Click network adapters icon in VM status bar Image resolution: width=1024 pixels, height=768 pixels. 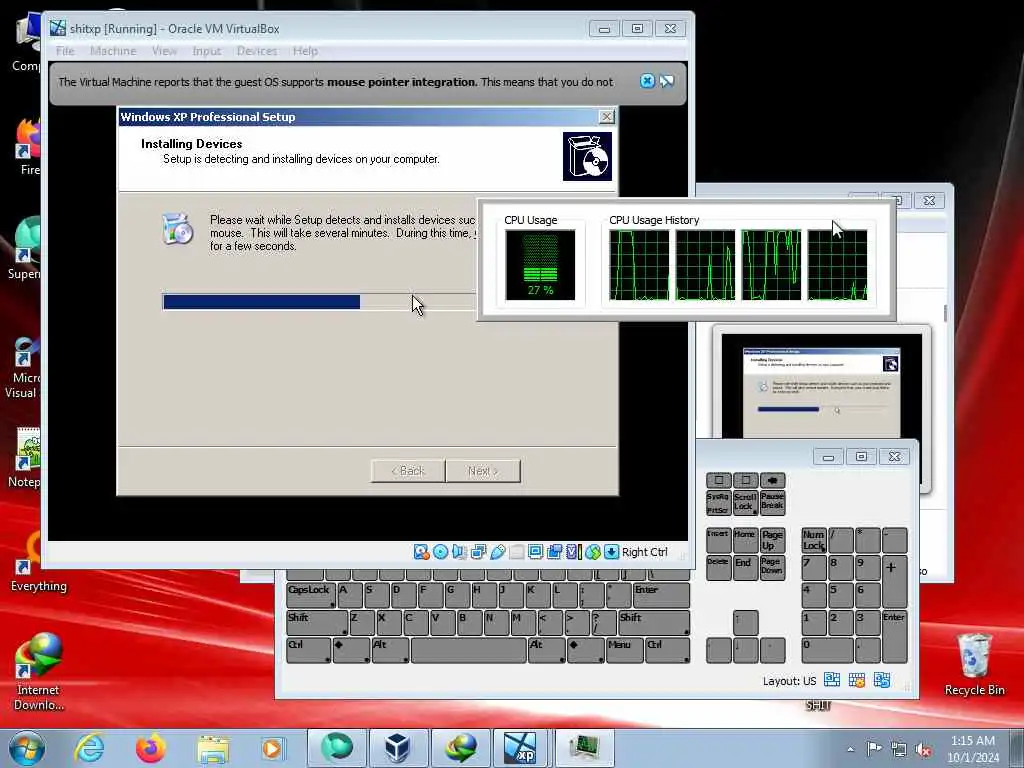coord(479,552)
